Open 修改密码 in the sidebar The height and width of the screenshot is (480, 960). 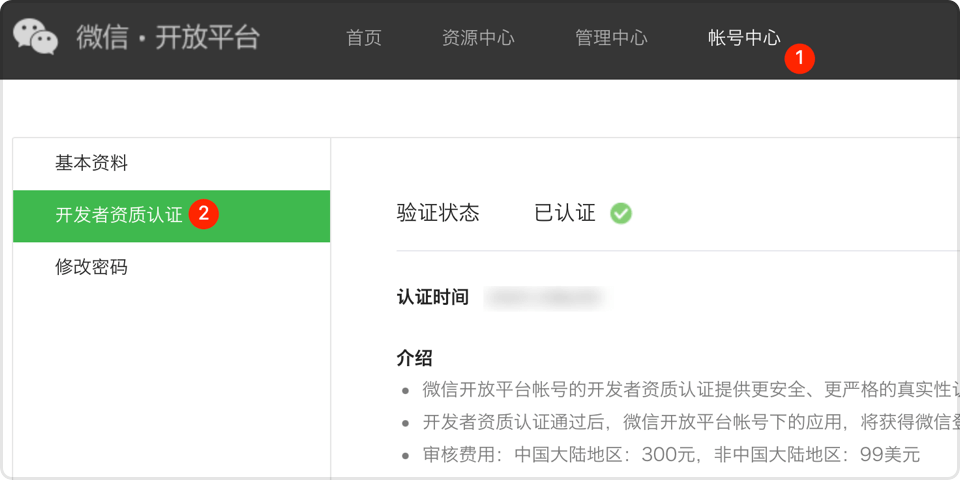91,267
